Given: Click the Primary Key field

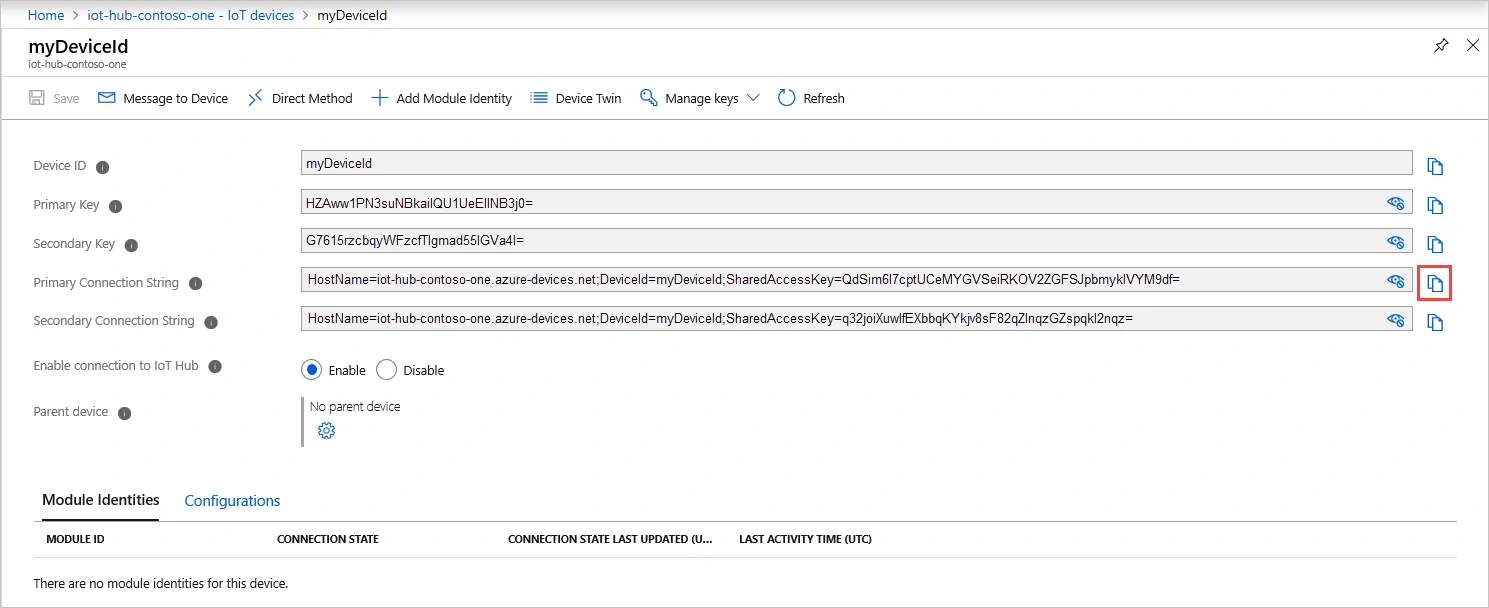Looking at the screenshot, I should pos(857,202).
